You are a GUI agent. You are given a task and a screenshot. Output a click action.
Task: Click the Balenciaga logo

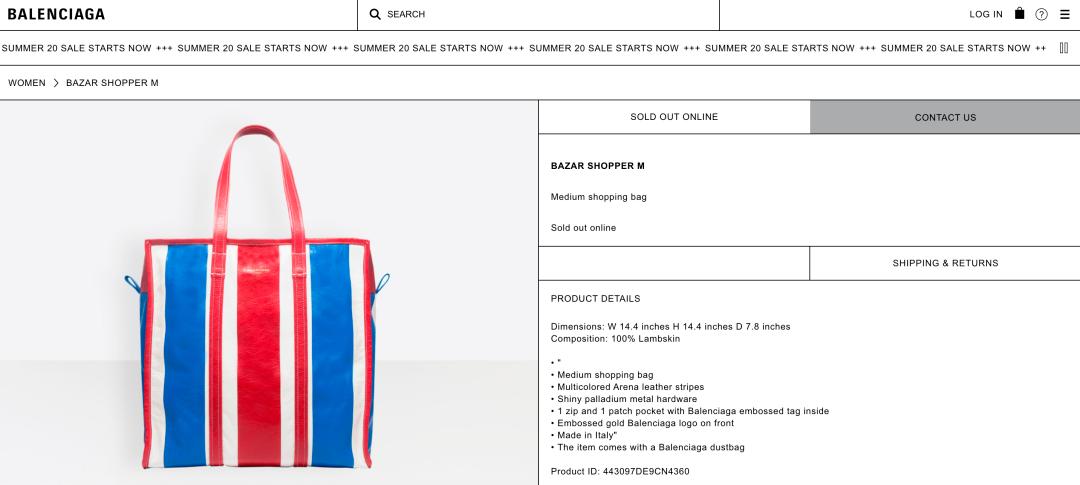click(56, 15)
